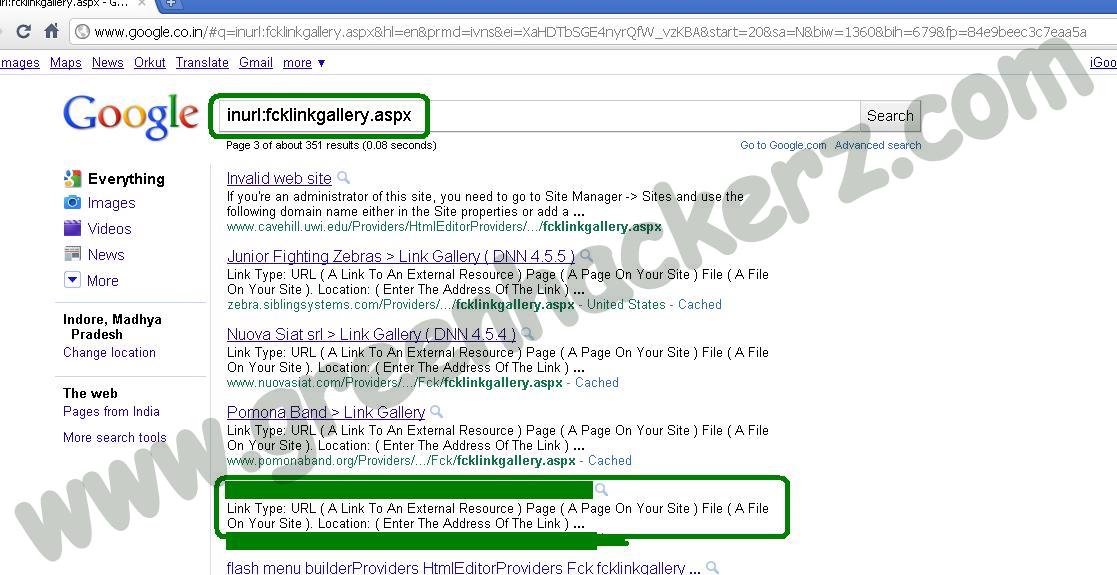Open a new tab with the plus button
Viewport: 1117px width, 575px height.
click(x=170, y=4)
